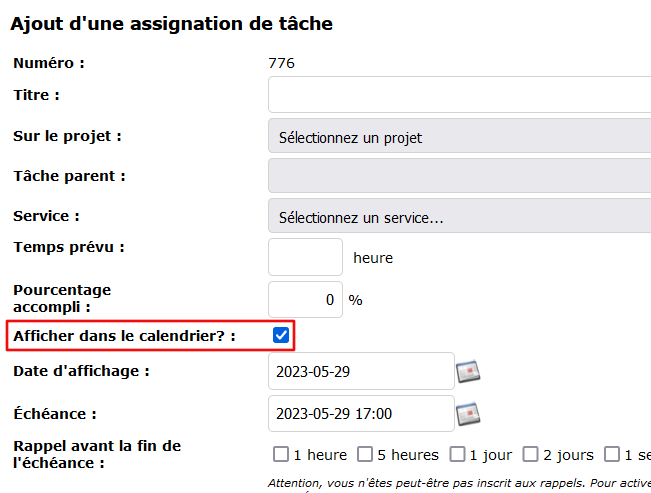This screenshot has width=651, height=493.
Task: Tick the last reminder checkbox after '2 jours'
Action: 612,455
